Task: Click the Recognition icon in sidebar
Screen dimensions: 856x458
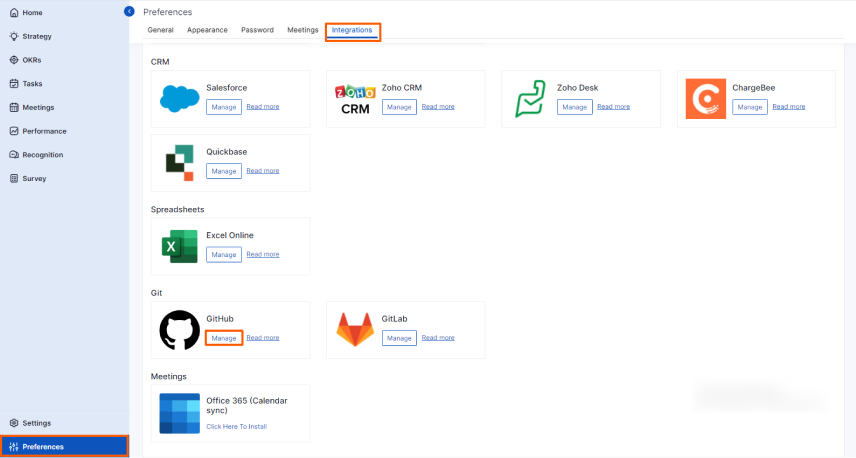Action: [x=14, y=154]
